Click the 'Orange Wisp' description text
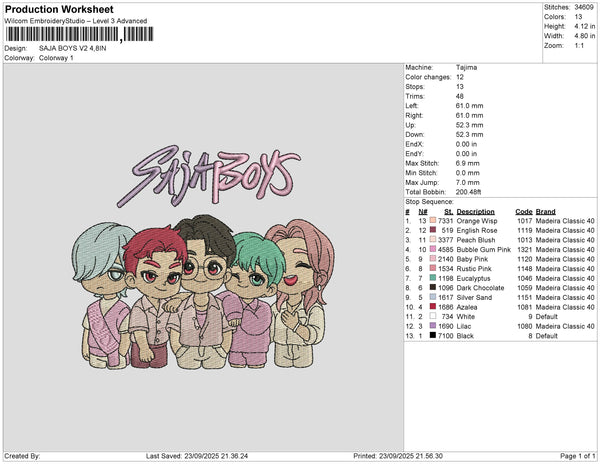The width and height of the screenshot is (600, 464). pos(477,221)
